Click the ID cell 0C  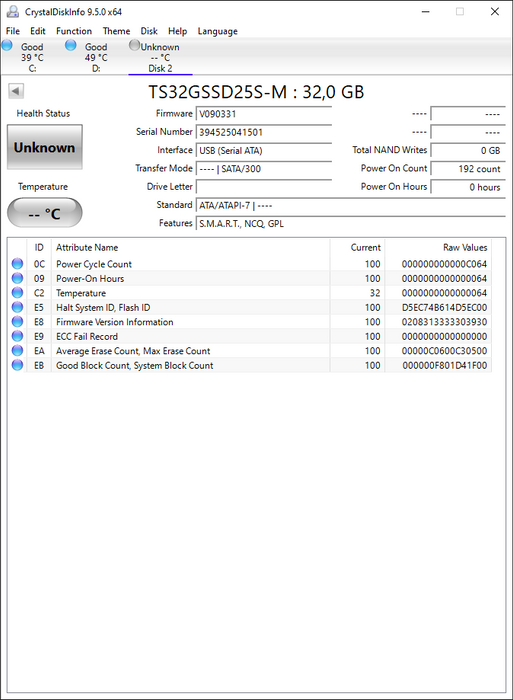(x=39, y=264)
